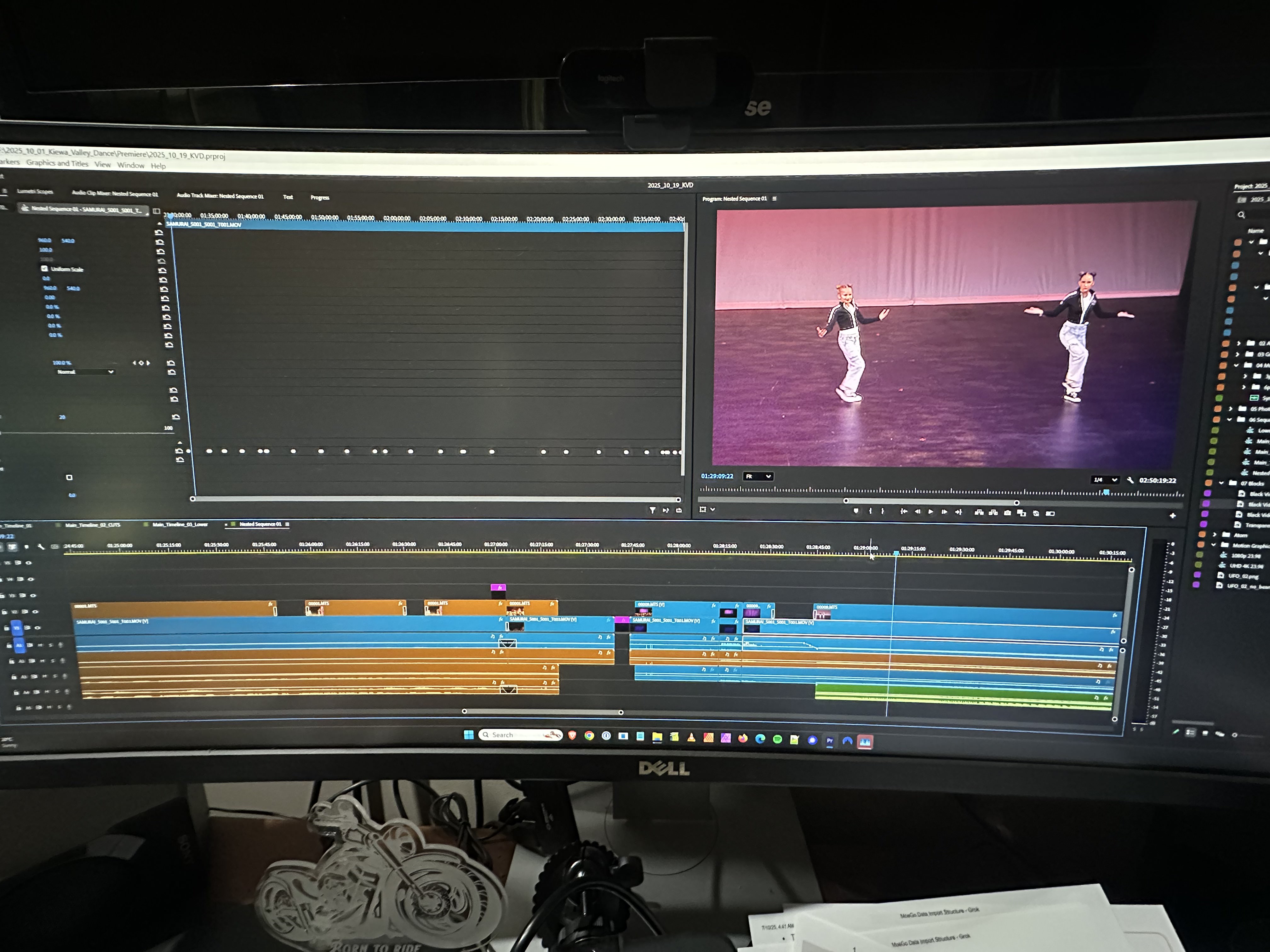The height and width of the screenshot is (952, 1270).
Task: Click the Export Frame camera icon
Action: tap(1007, 513)
